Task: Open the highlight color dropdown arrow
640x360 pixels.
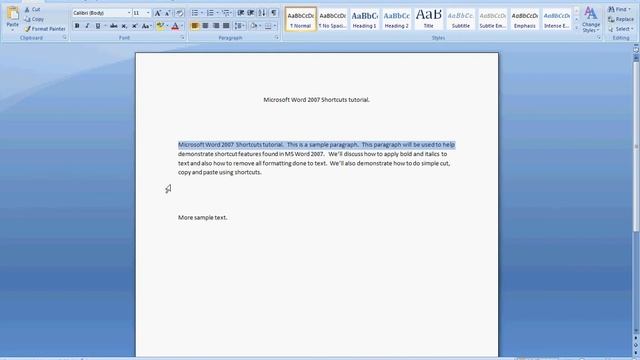Action: pos(167,26)
